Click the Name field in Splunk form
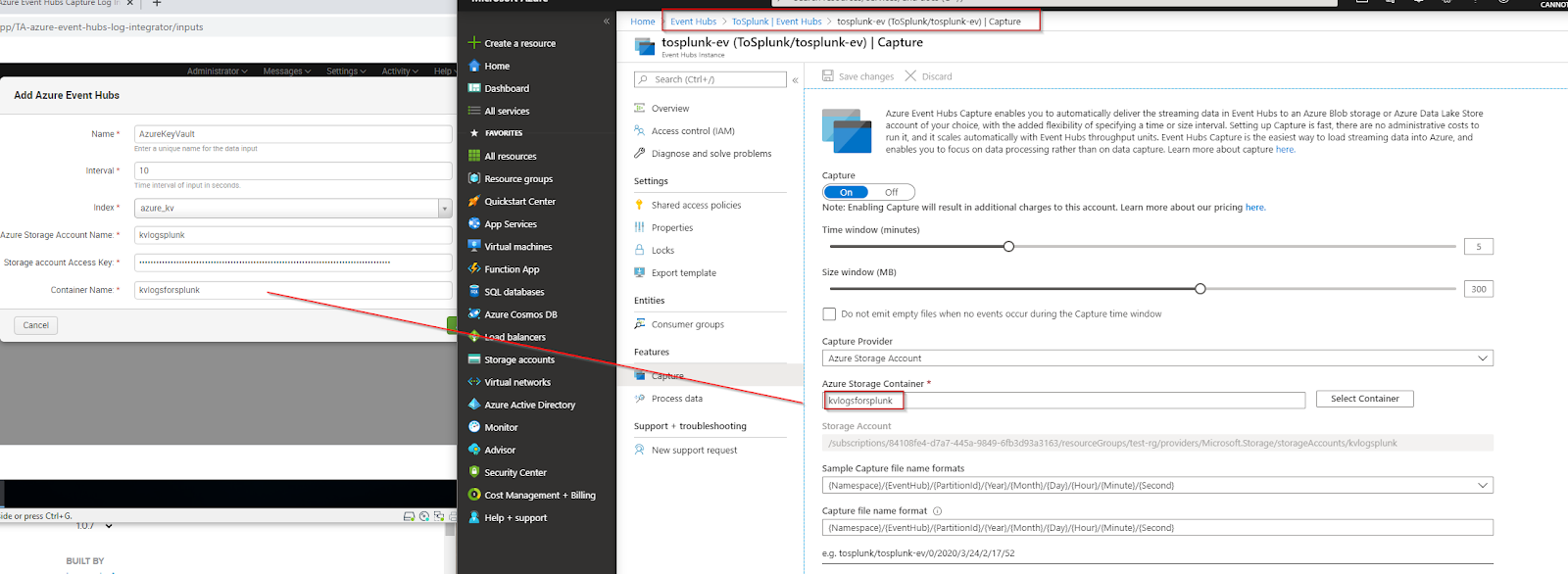 (293, 134)
